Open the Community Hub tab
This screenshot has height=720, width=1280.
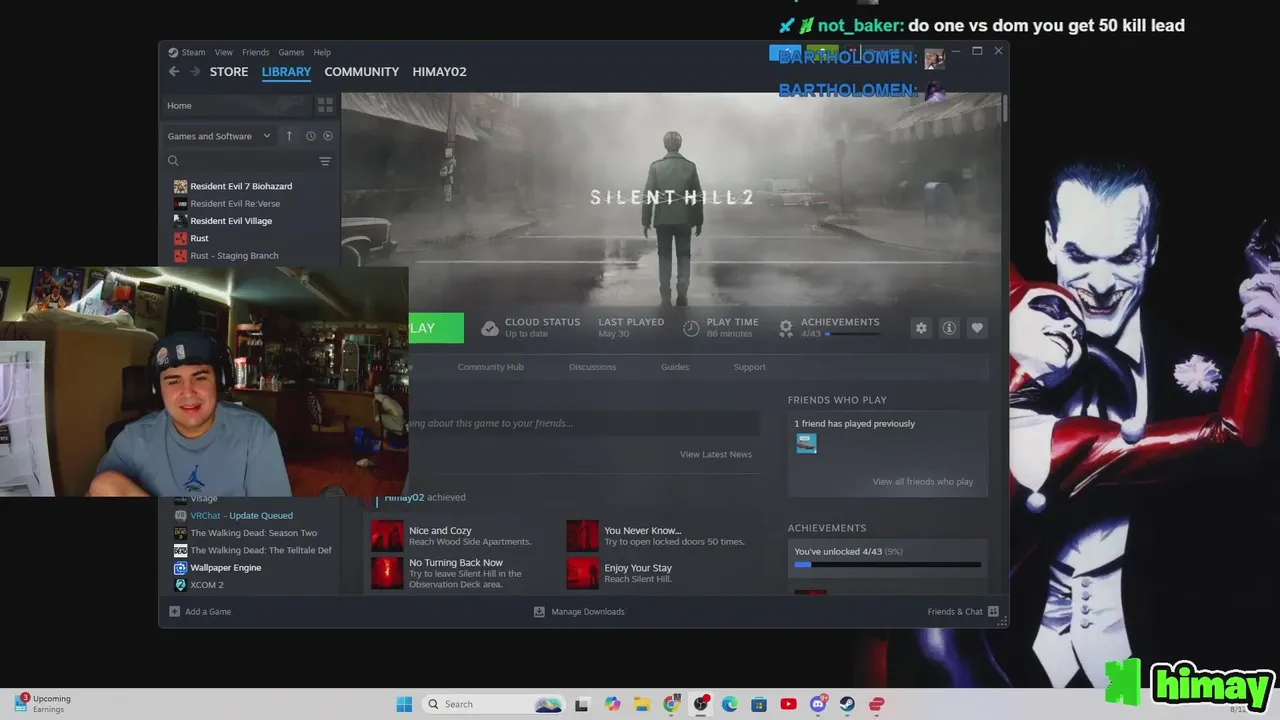(491, 367)
